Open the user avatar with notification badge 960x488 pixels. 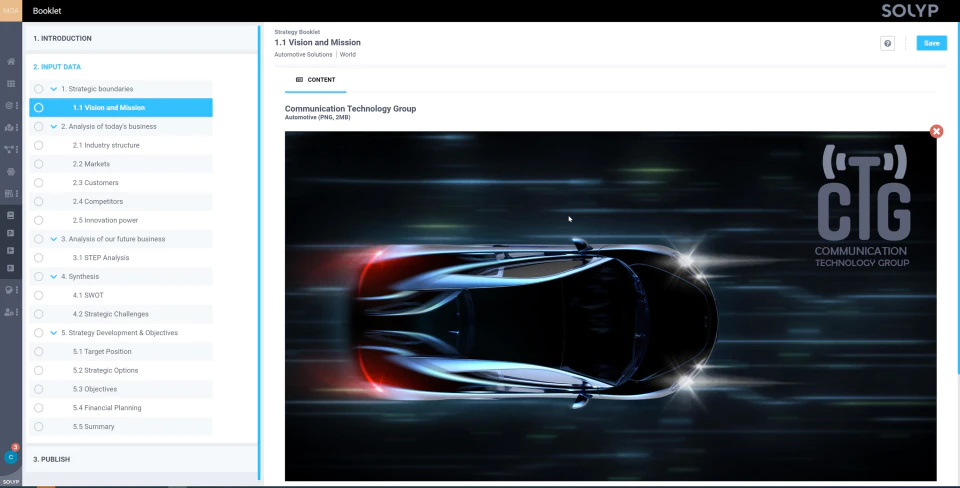(x=11, y=456)
